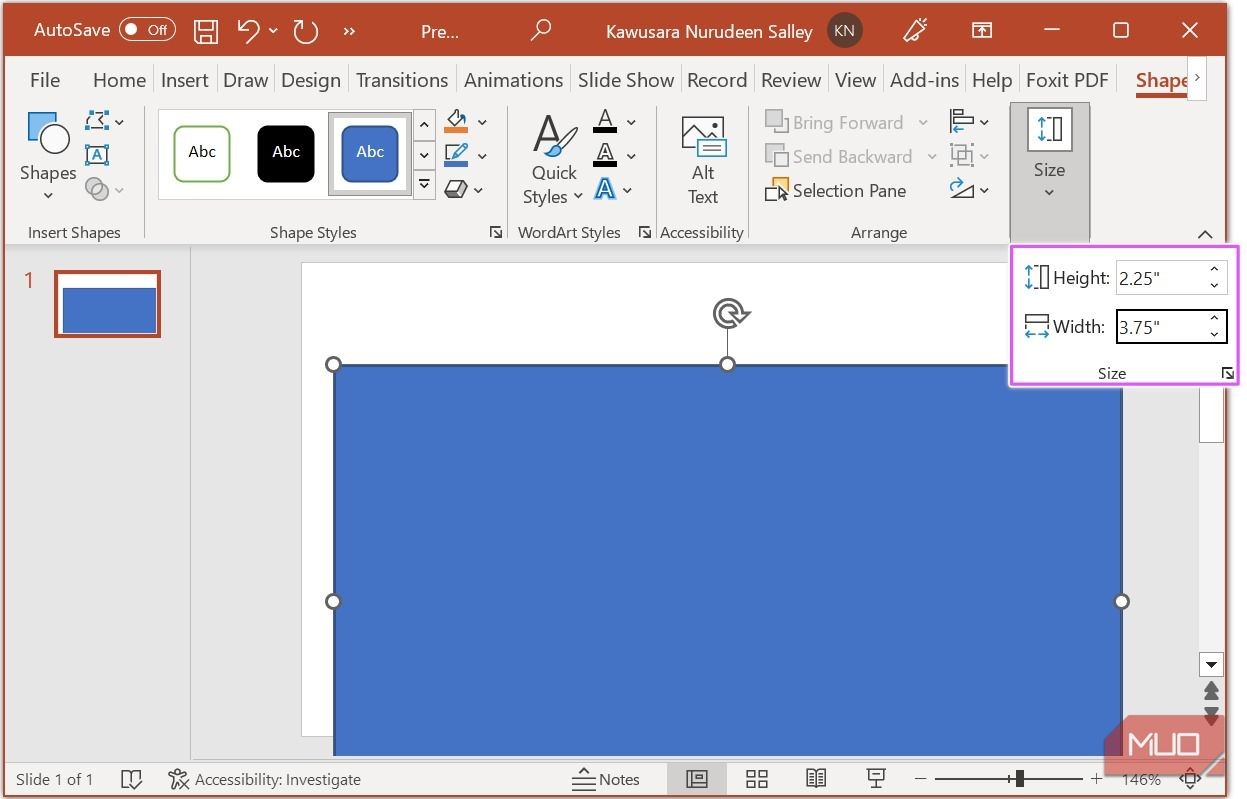This screenshot has height=799, width=1247.
Task: Open the Slide Show tab
Action: pos(626,80)
